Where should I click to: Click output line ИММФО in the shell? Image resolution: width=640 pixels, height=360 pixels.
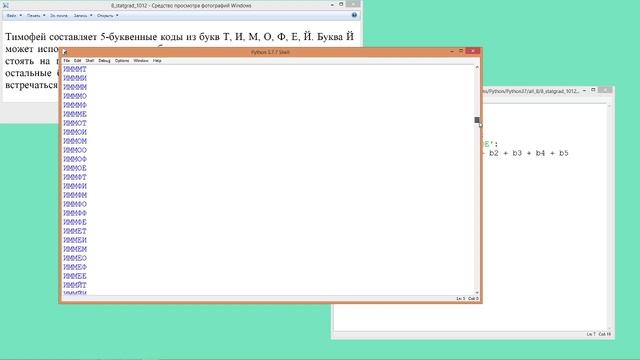tap(75, 204)
